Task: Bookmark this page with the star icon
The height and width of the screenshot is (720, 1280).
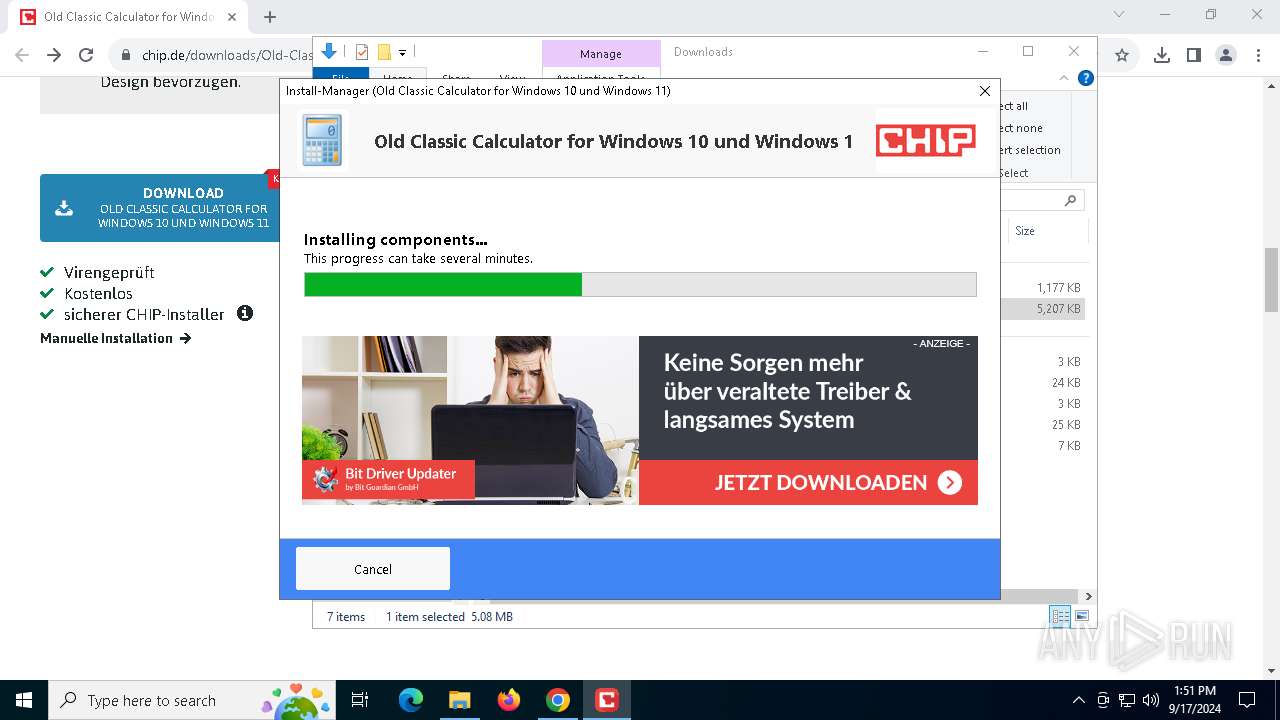Action: click(x=1122, y=55)
